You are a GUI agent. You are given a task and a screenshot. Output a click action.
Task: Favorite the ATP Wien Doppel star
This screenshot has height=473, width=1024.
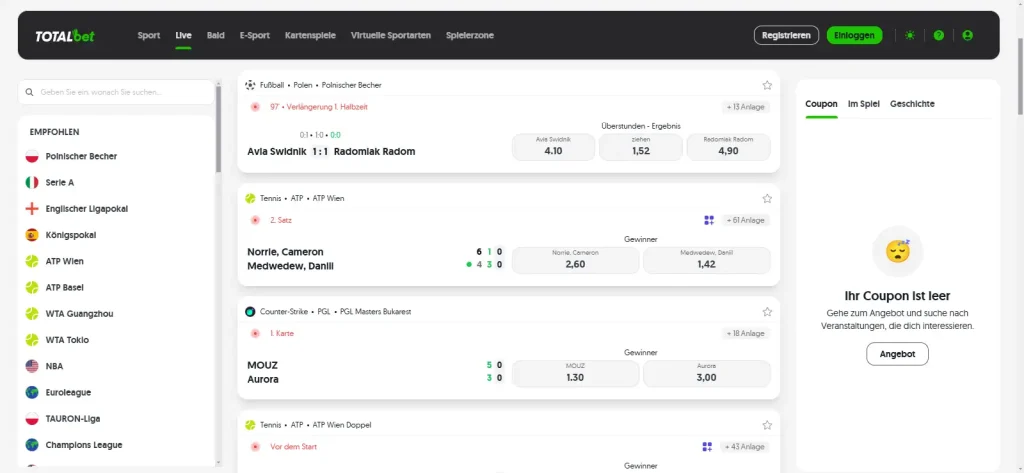click(767, 425)
